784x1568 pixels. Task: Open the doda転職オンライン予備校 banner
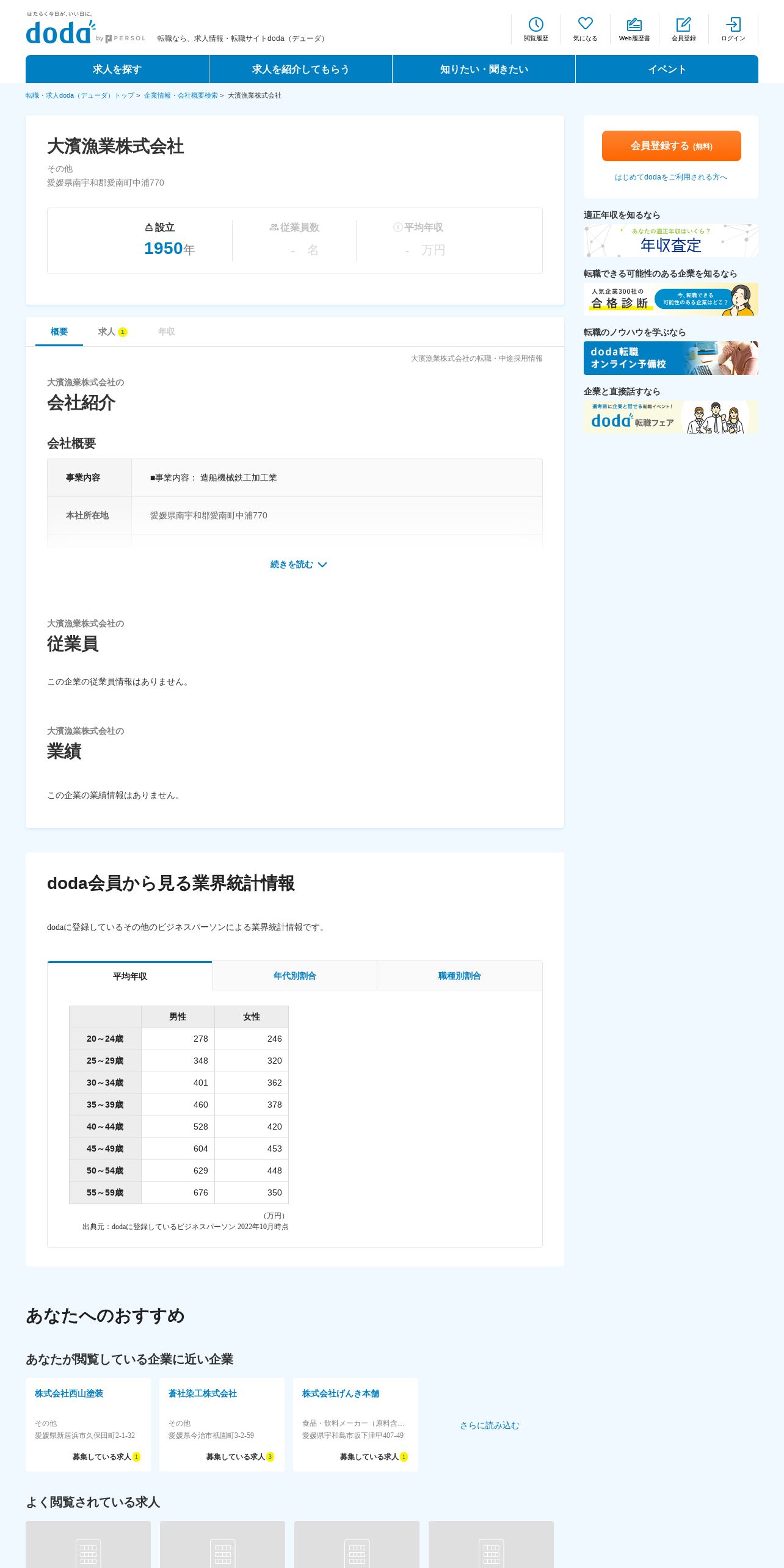point(671,358)
